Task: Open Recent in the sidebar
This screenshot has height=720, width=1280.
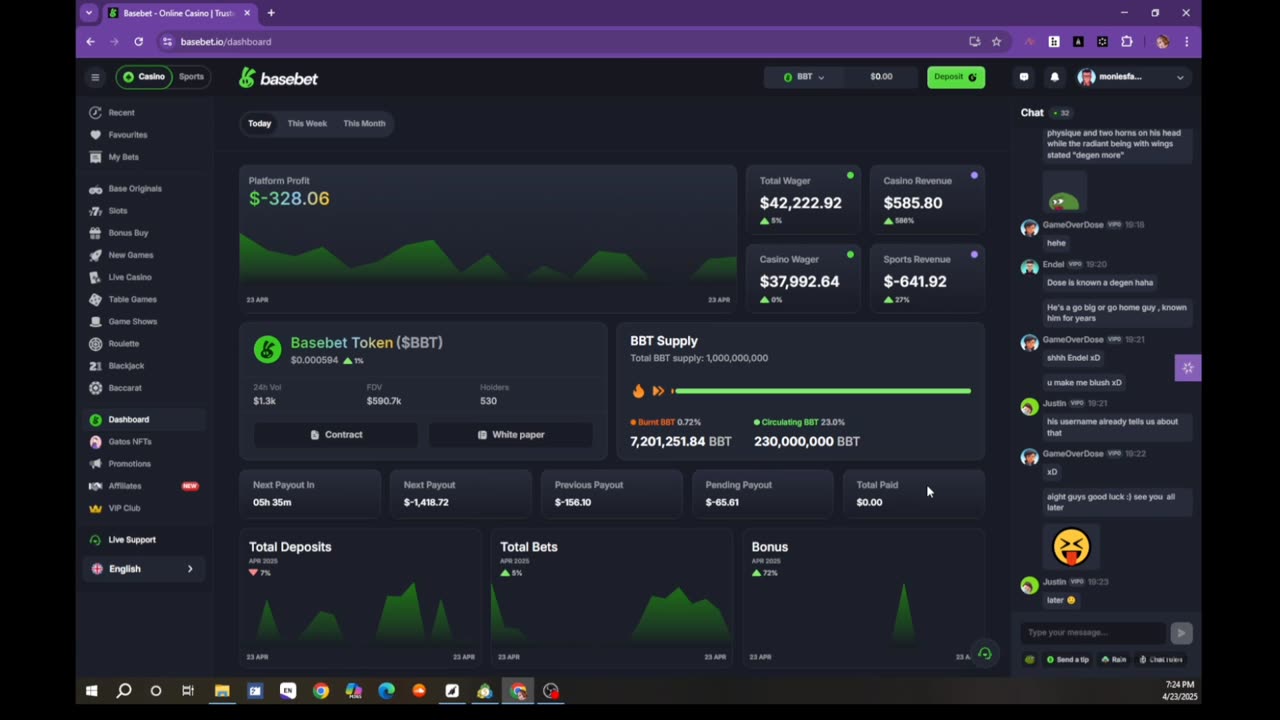Action: coord(121,113)
